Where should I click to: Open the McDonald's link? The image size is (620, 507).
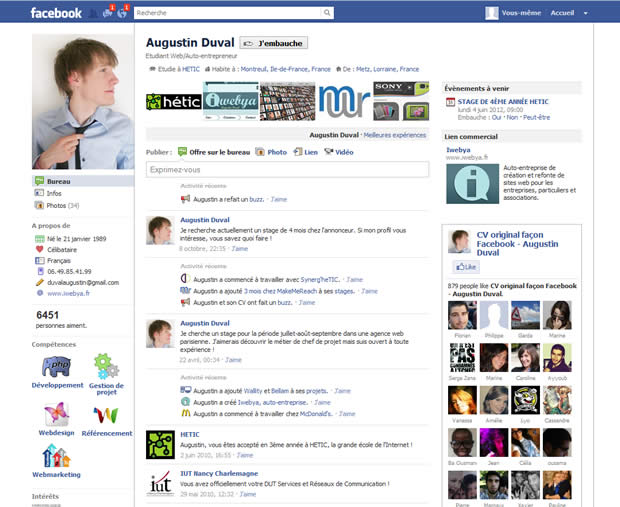(x=316, y=414)
